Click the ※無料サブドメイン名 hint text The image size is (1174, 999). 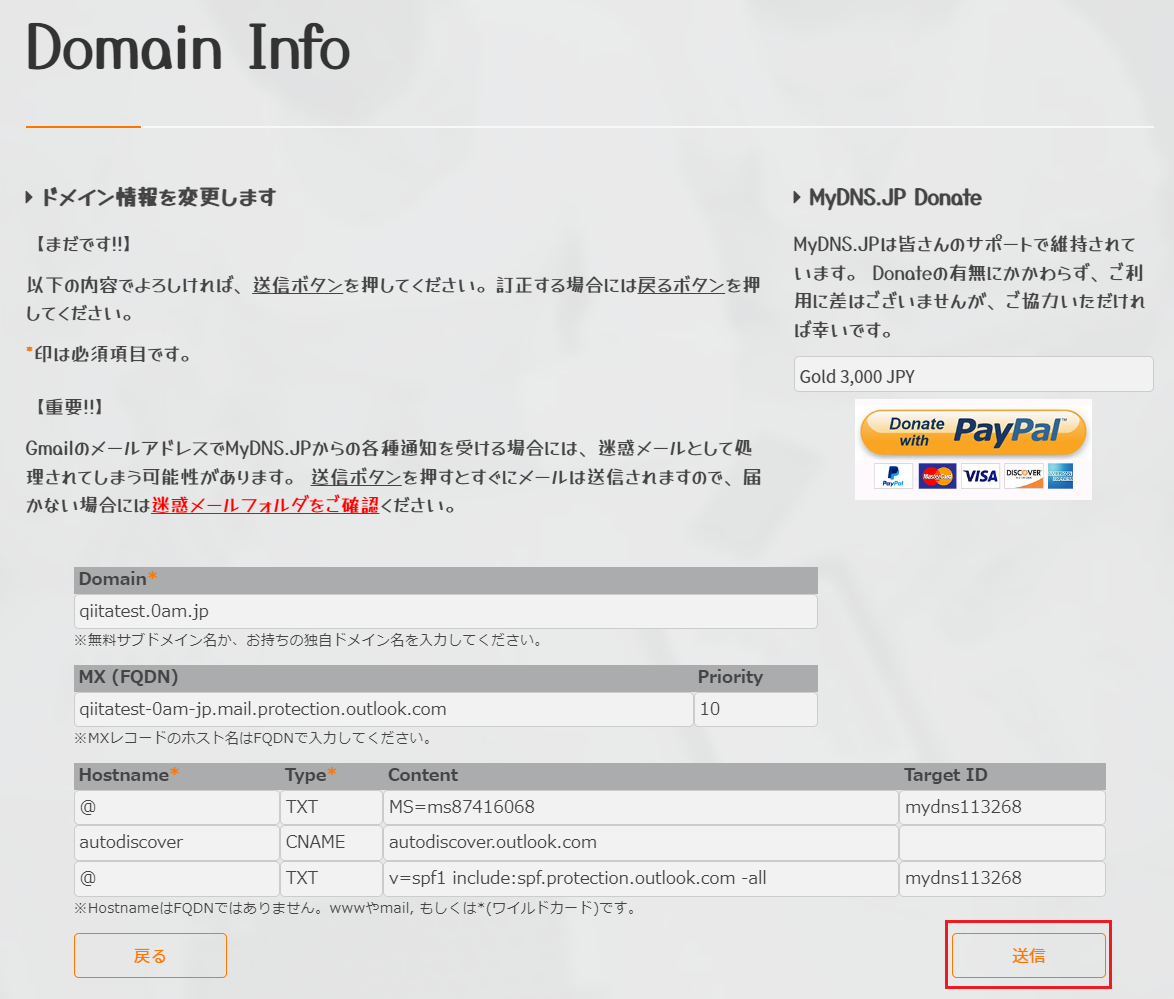(x=308, y=640)
